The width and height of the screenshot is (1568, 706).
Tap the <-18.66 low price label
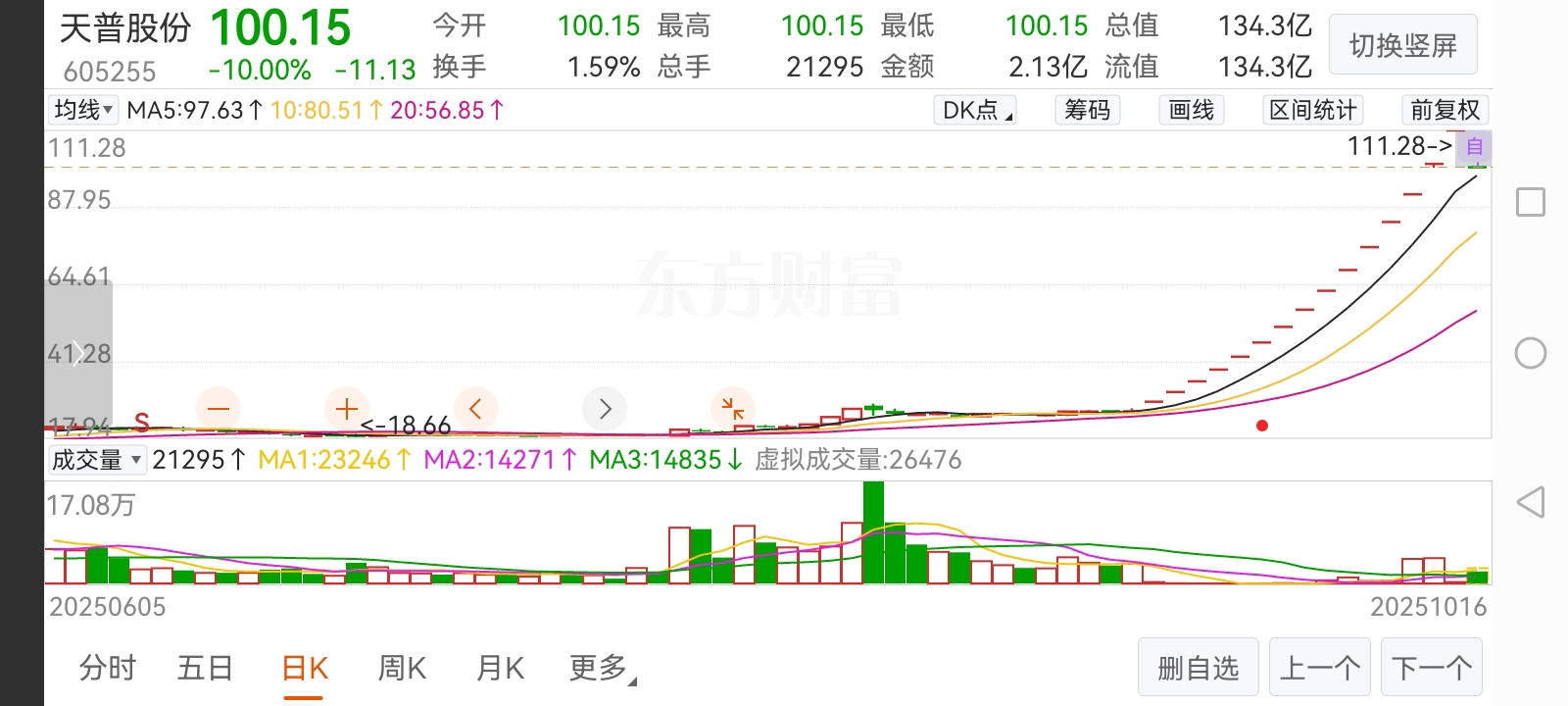[406, 426]
